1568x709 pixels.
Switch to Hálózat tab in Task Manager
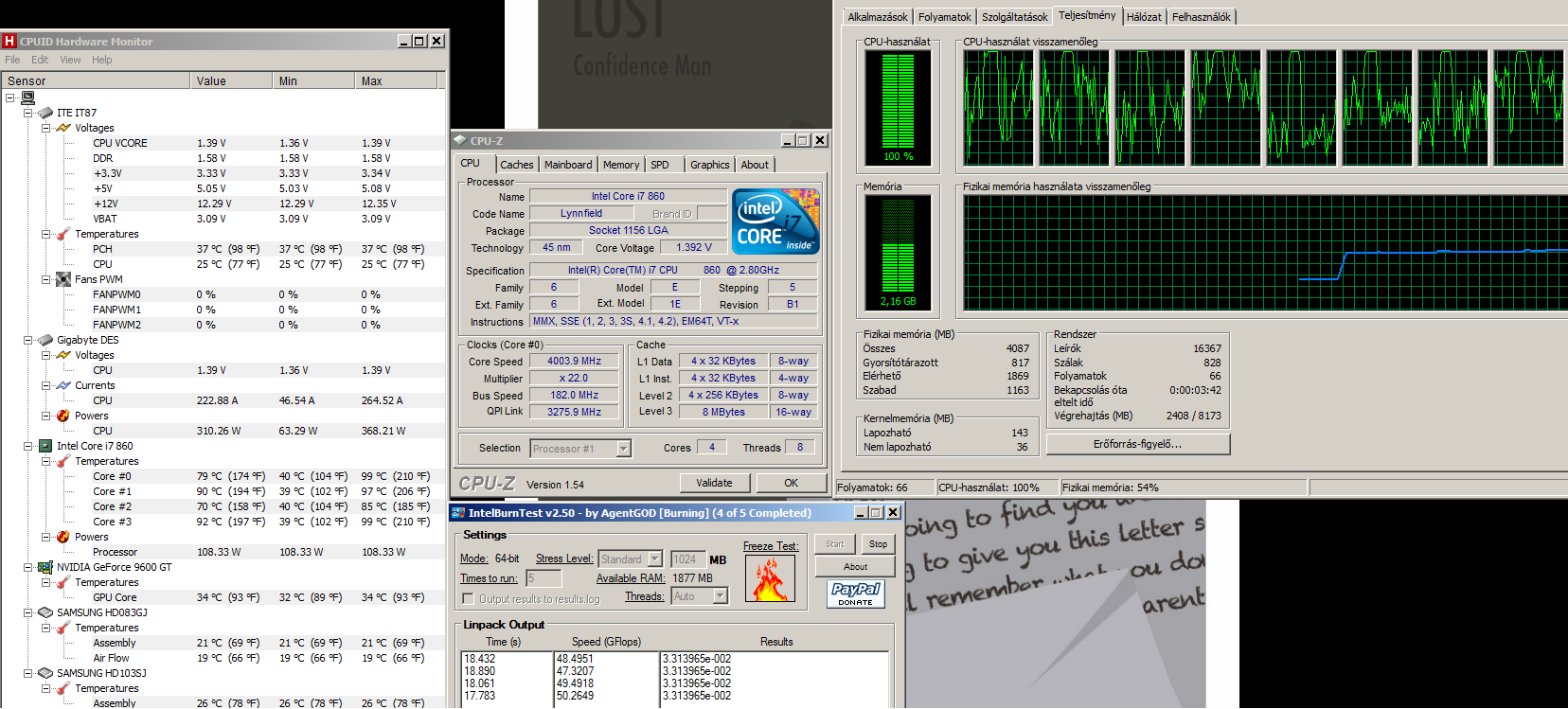(x=1144, y=17)
